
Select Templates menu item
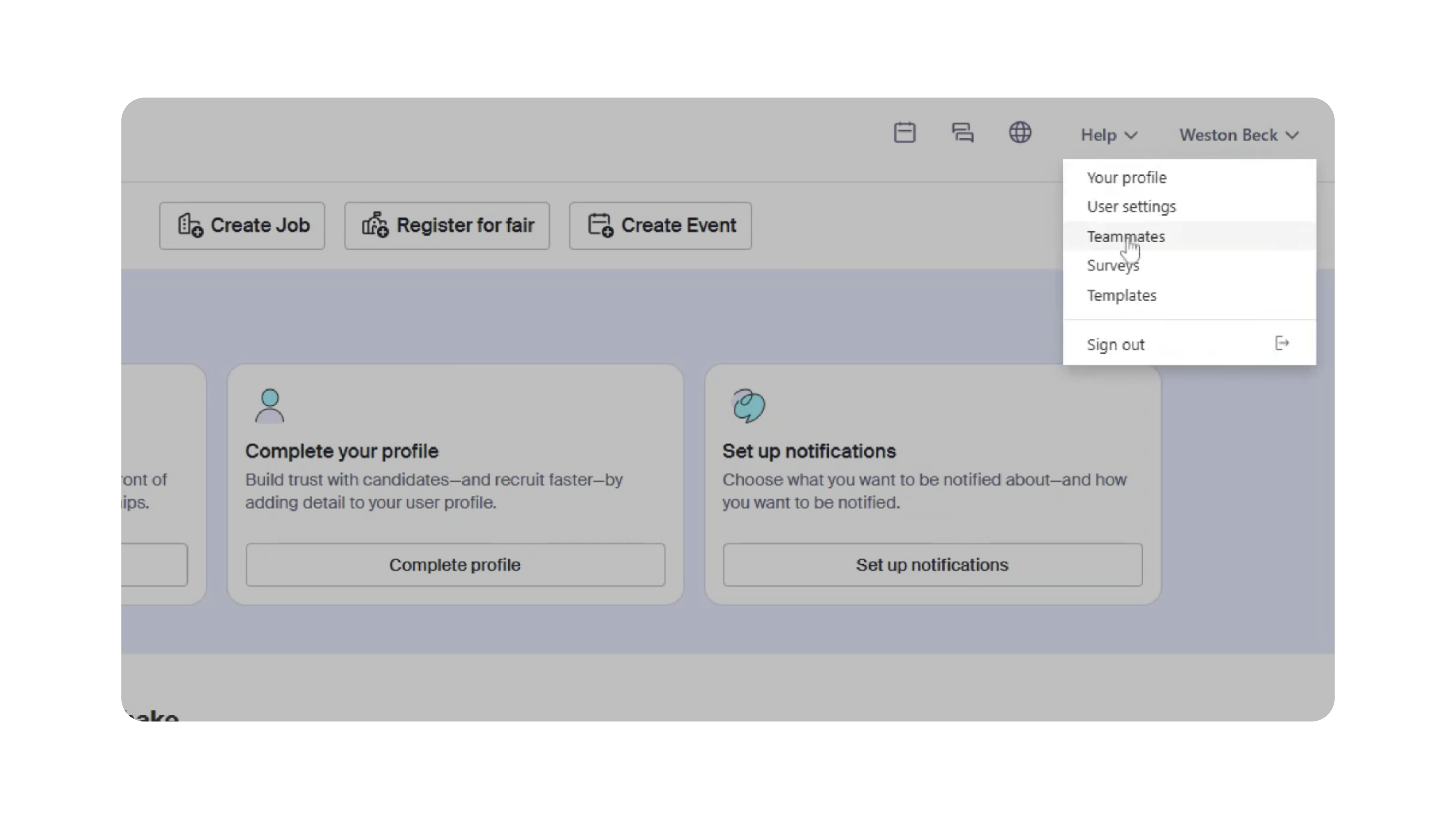pos(1121,295)
